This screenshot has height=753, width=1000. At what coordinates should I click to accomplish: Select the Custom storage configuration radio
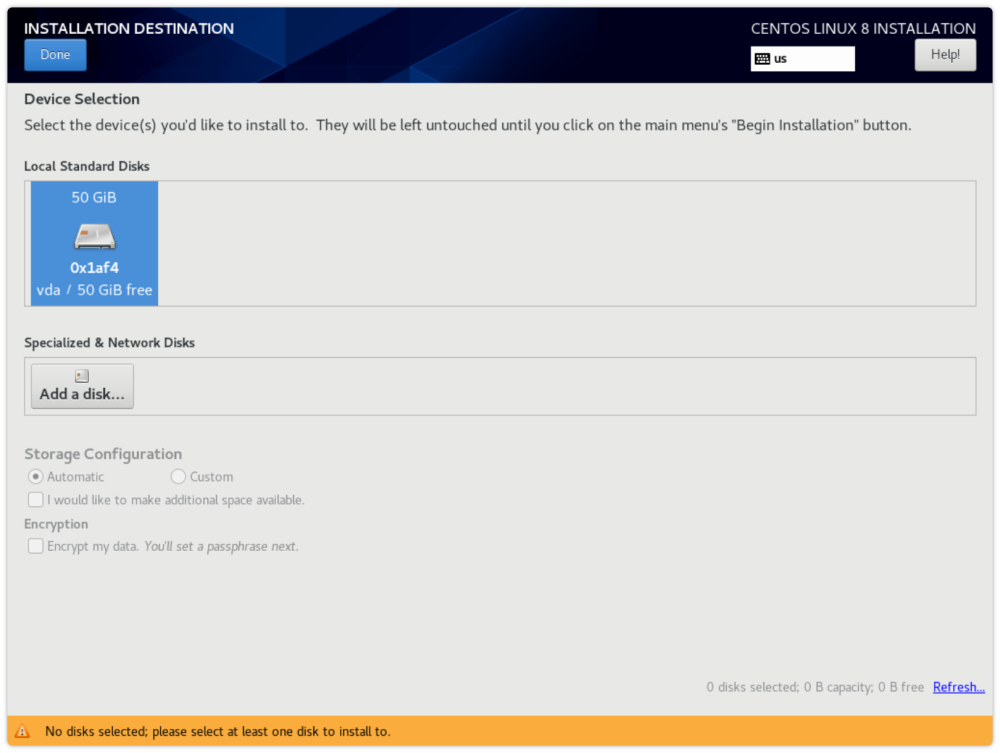(x=178, y=476)
